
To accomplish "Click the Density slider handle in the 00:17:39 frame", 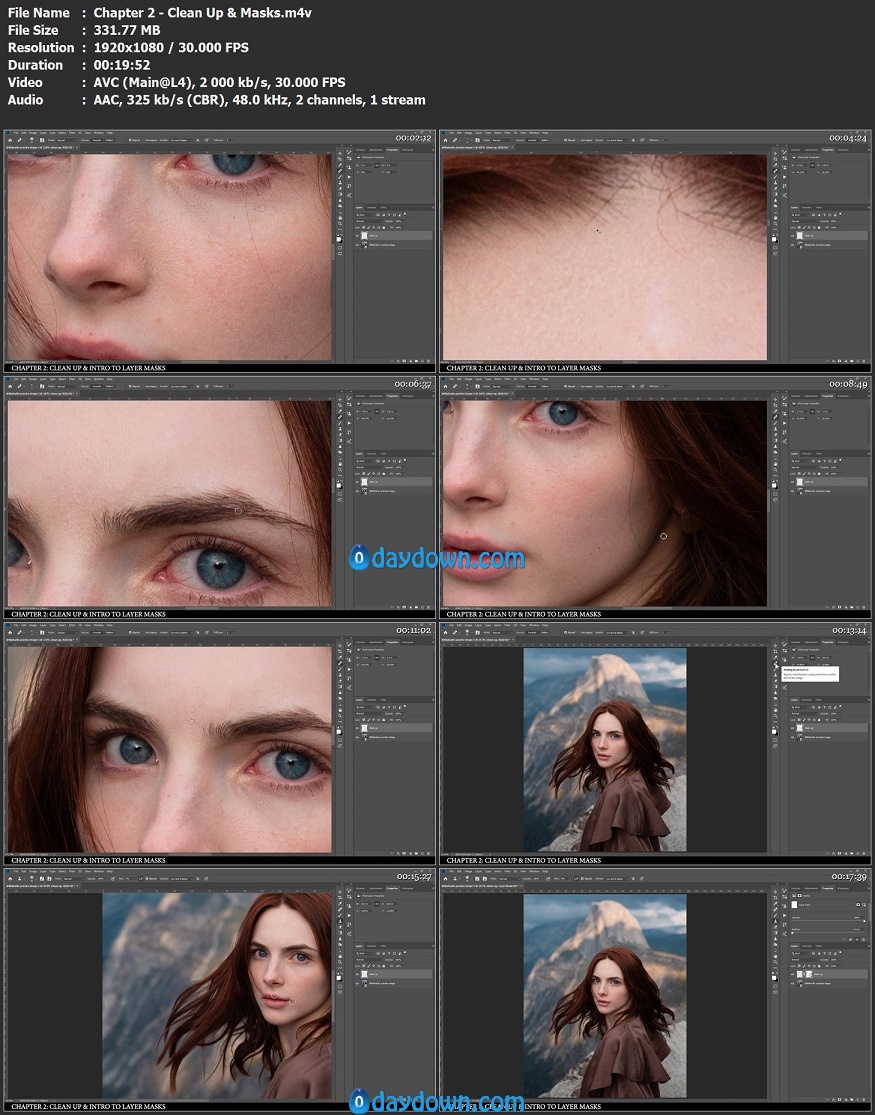I will click(864, 921).
